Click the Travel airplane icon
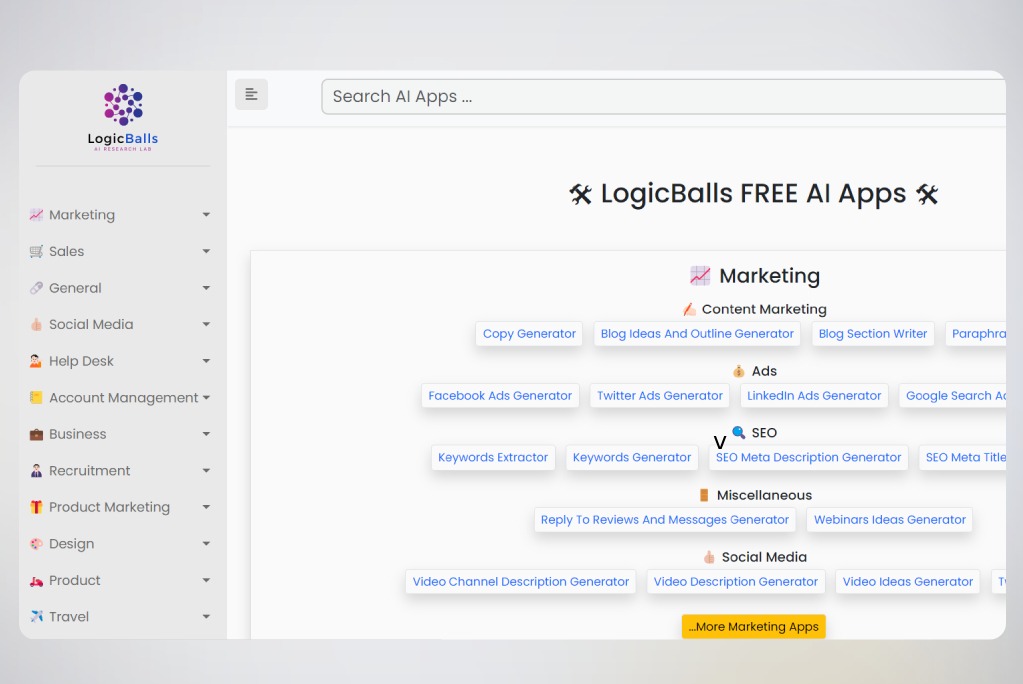1023x684 pixels. click(x=37, y=617)
